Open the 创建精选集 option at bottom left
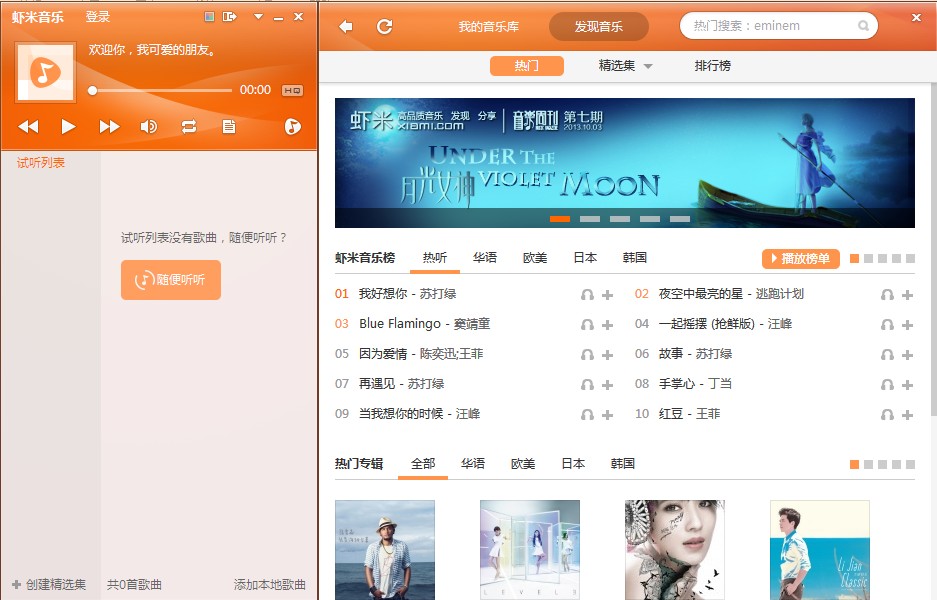Viewport: 937px width, 600px height. pyautogui.click(x=49, y=585)
